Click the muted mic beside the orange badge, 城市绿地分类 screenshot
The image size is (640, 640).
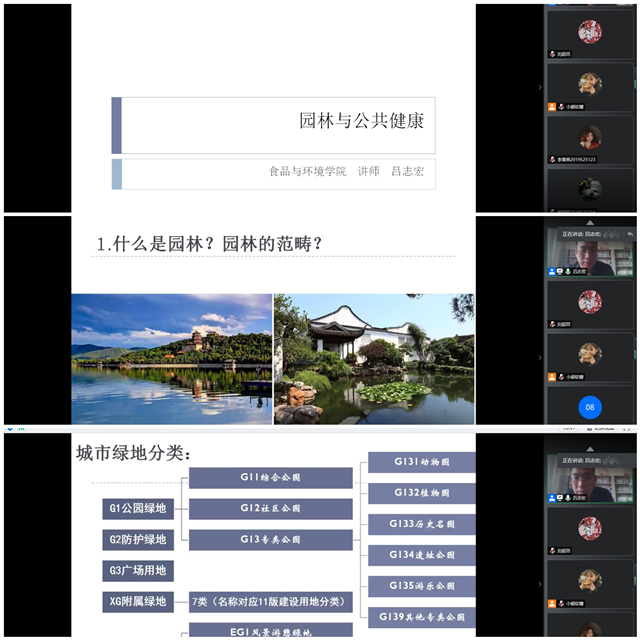pos(561,603)
